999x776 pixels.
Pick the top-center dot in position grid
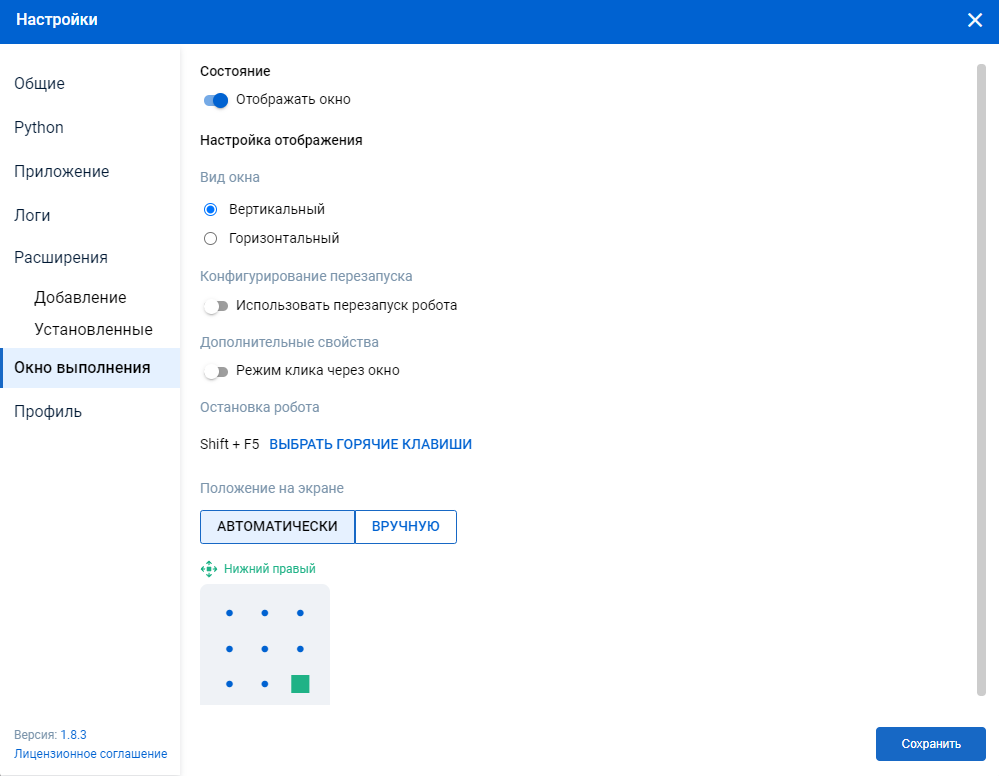(x=264, y=613)
